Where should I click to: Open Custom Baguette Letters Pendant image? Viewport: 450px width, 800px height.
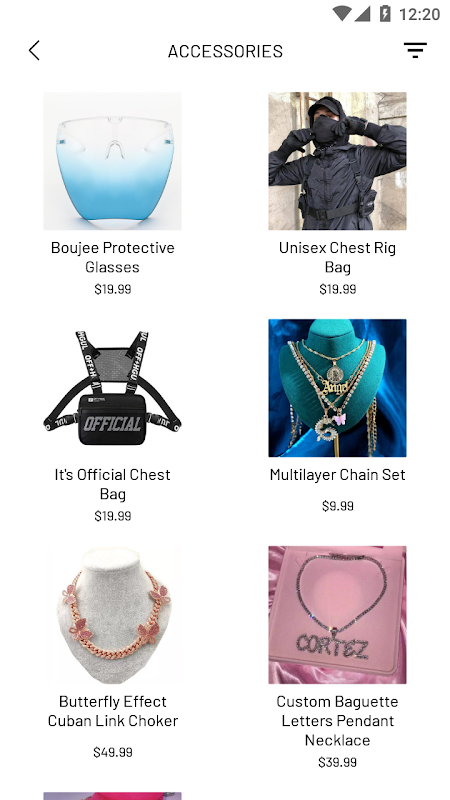(x=337, y=615)
